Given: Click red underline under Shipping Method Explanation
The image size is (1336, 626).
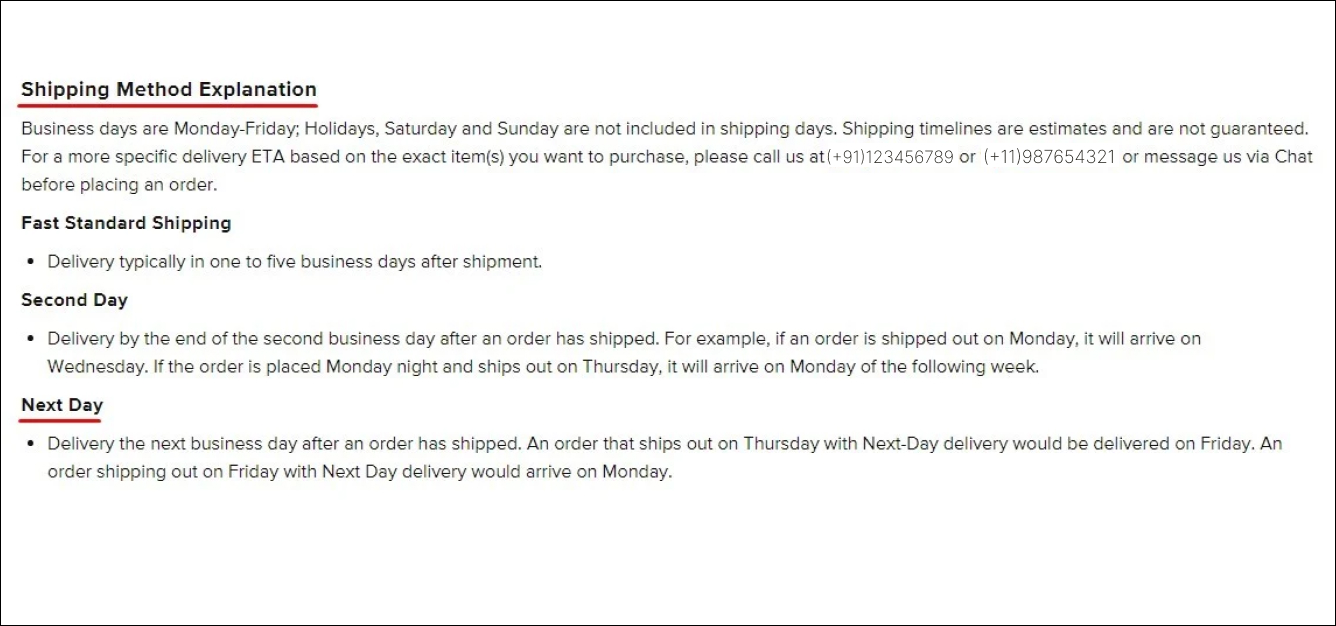Looking at the screenshot, I should (169, 104).
